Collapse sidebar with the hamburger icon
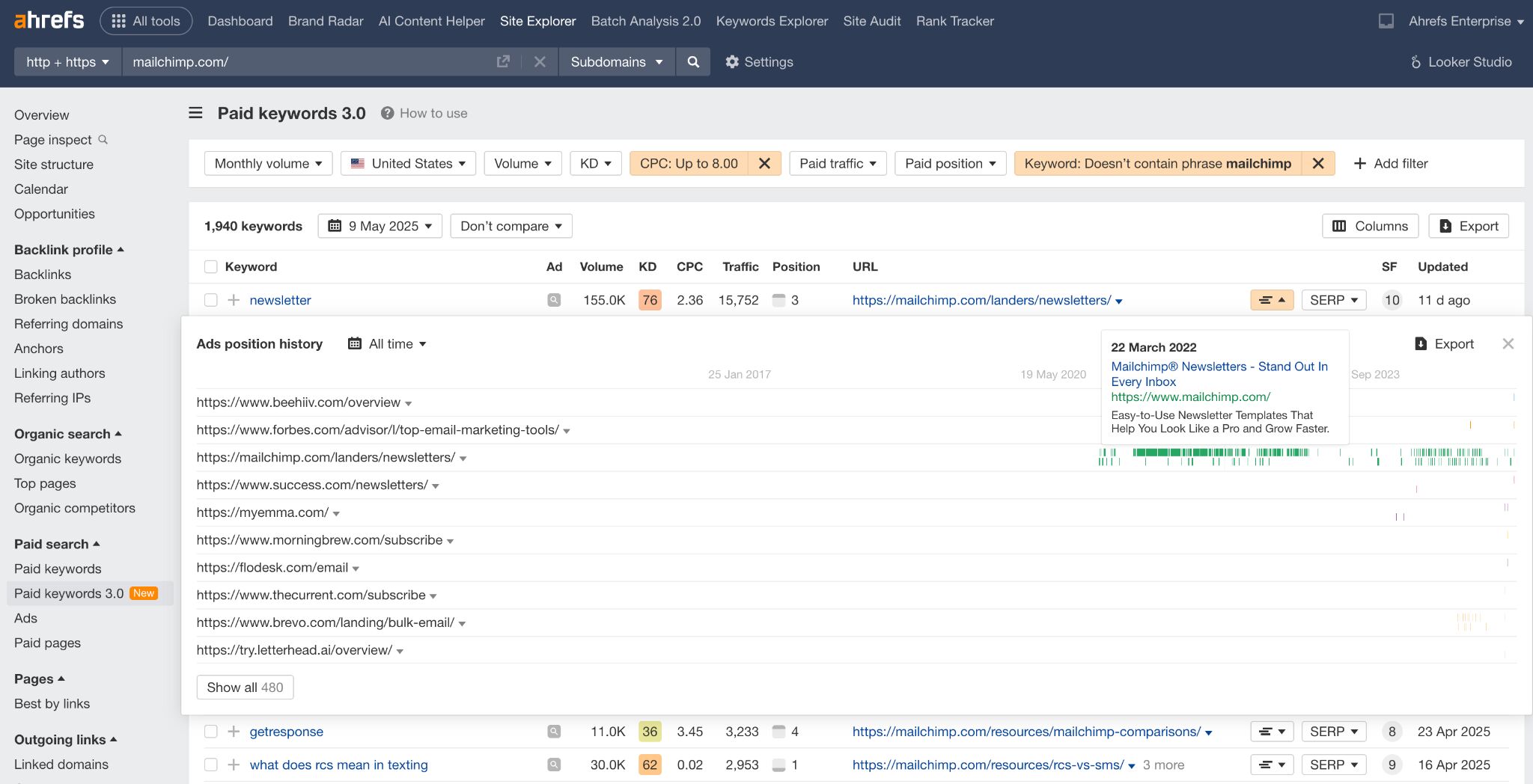1533x784 pixels. point(195,113)
